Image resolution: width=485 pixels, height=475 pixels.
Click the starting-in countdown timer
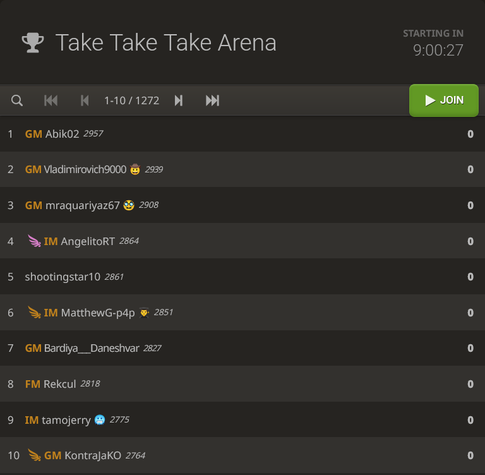[x=438, y=50]
